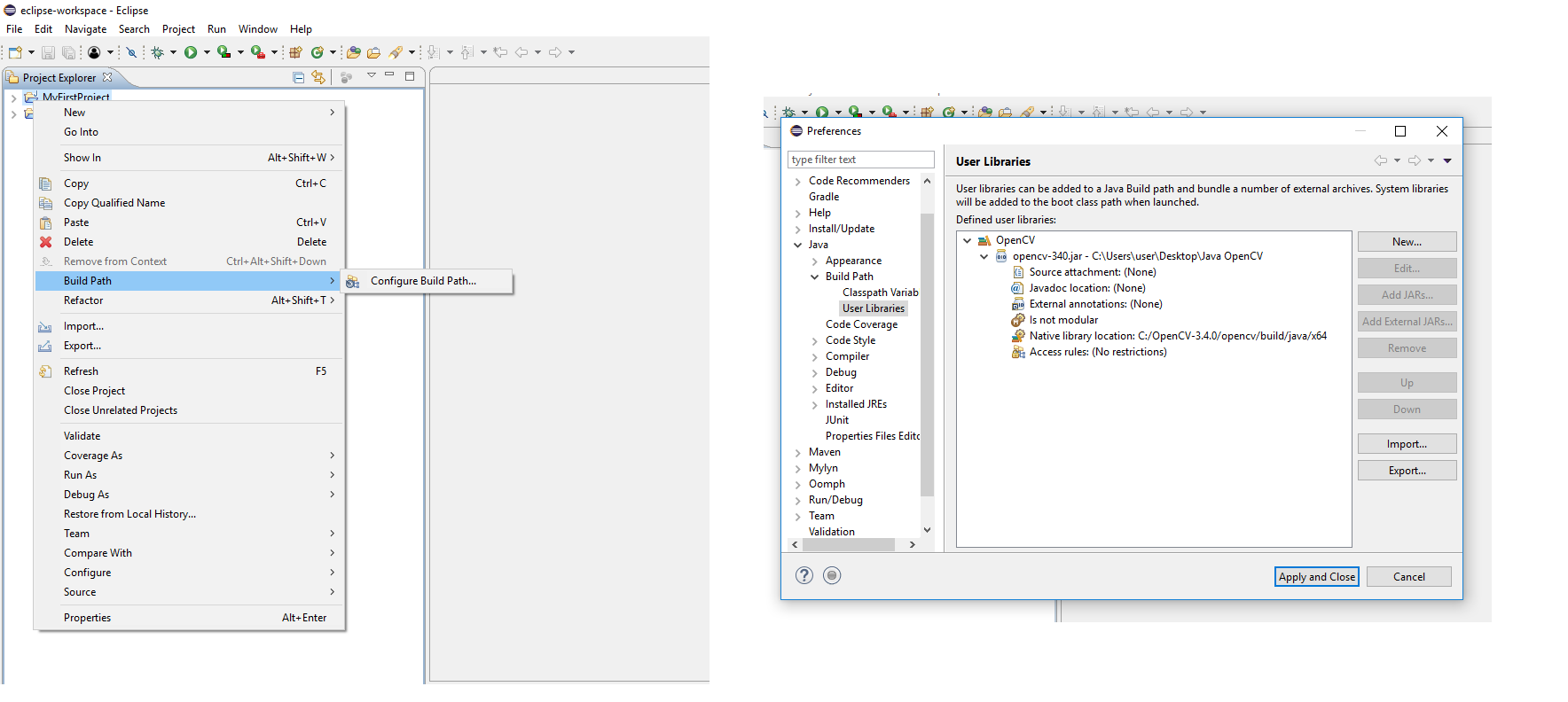Click the Export... button in User Libraries

coord(1407,471)
